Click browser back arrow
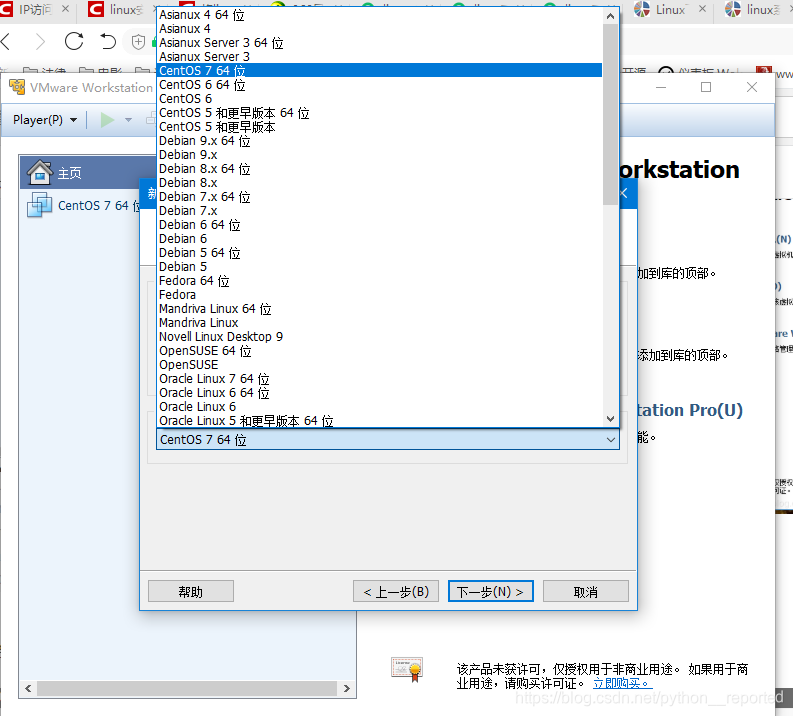 (7, 41)
